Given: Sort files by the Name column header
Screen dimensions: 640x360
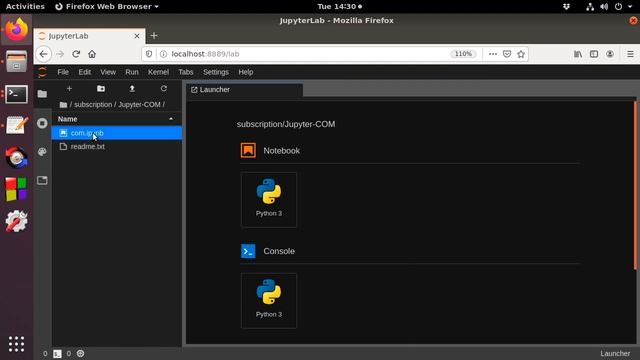Looking at the screenshot, I should tap(116, 119).
